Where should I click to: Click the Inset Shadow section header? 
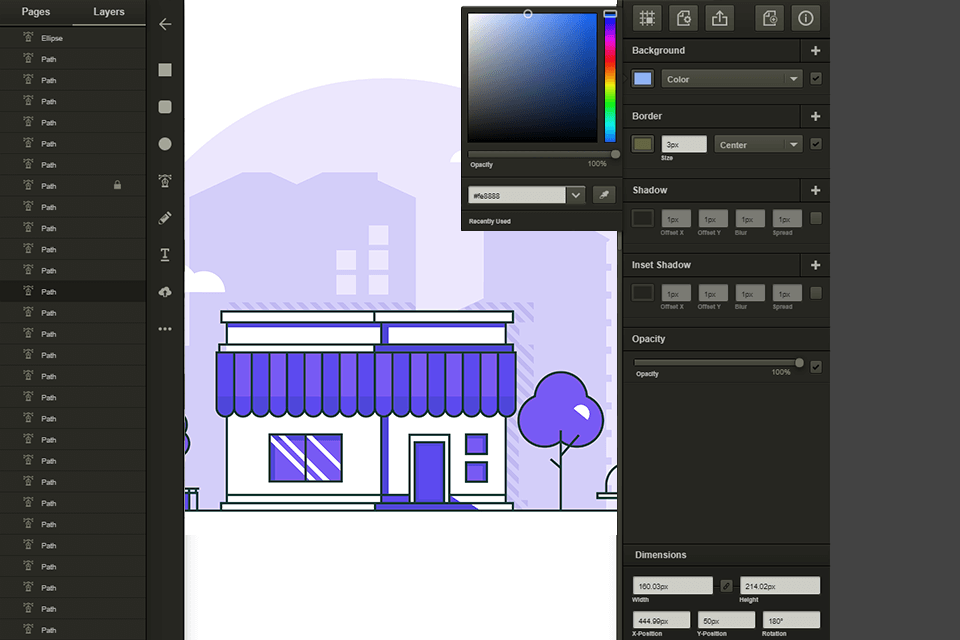point(661,265)
